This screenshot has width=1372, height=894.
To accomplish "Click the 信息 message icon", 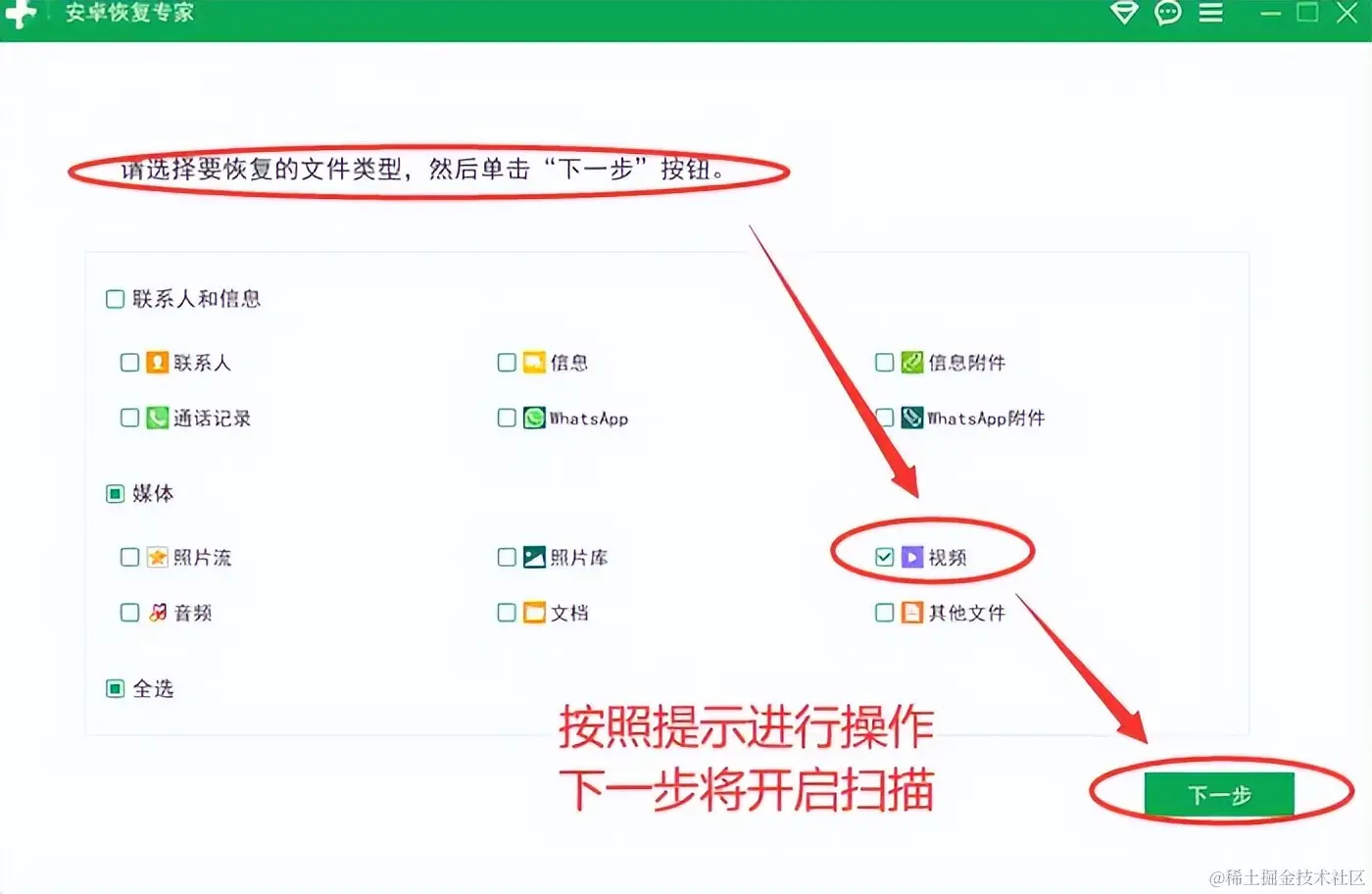I will point(534,363).
